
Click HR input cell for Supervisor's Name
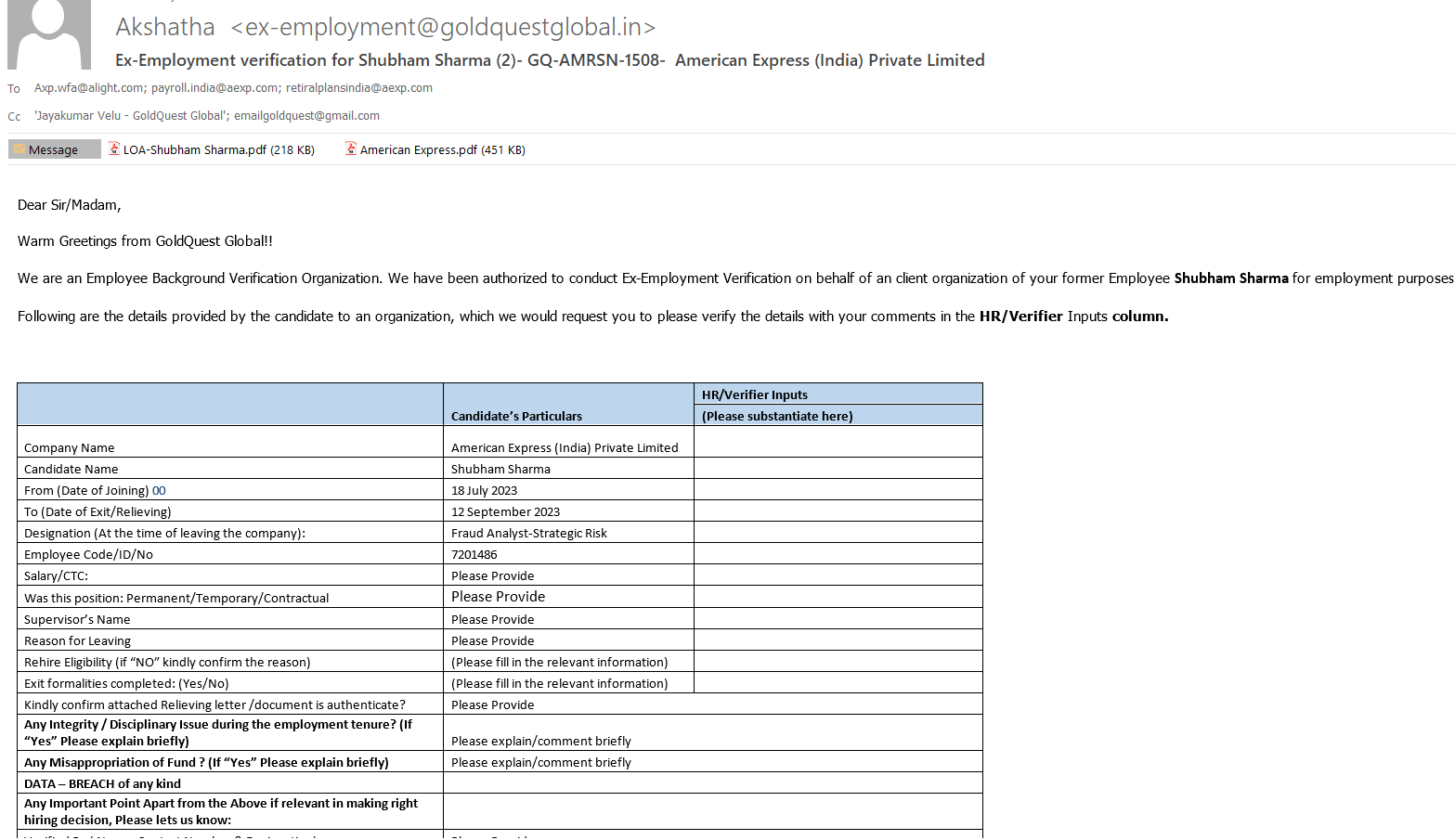pyautogui.click(x=838, y=619)
